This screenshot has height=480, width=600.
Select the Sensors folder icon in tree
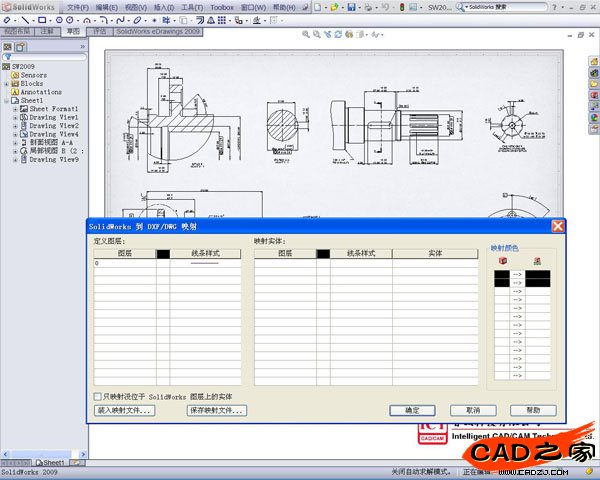point(15,75)
